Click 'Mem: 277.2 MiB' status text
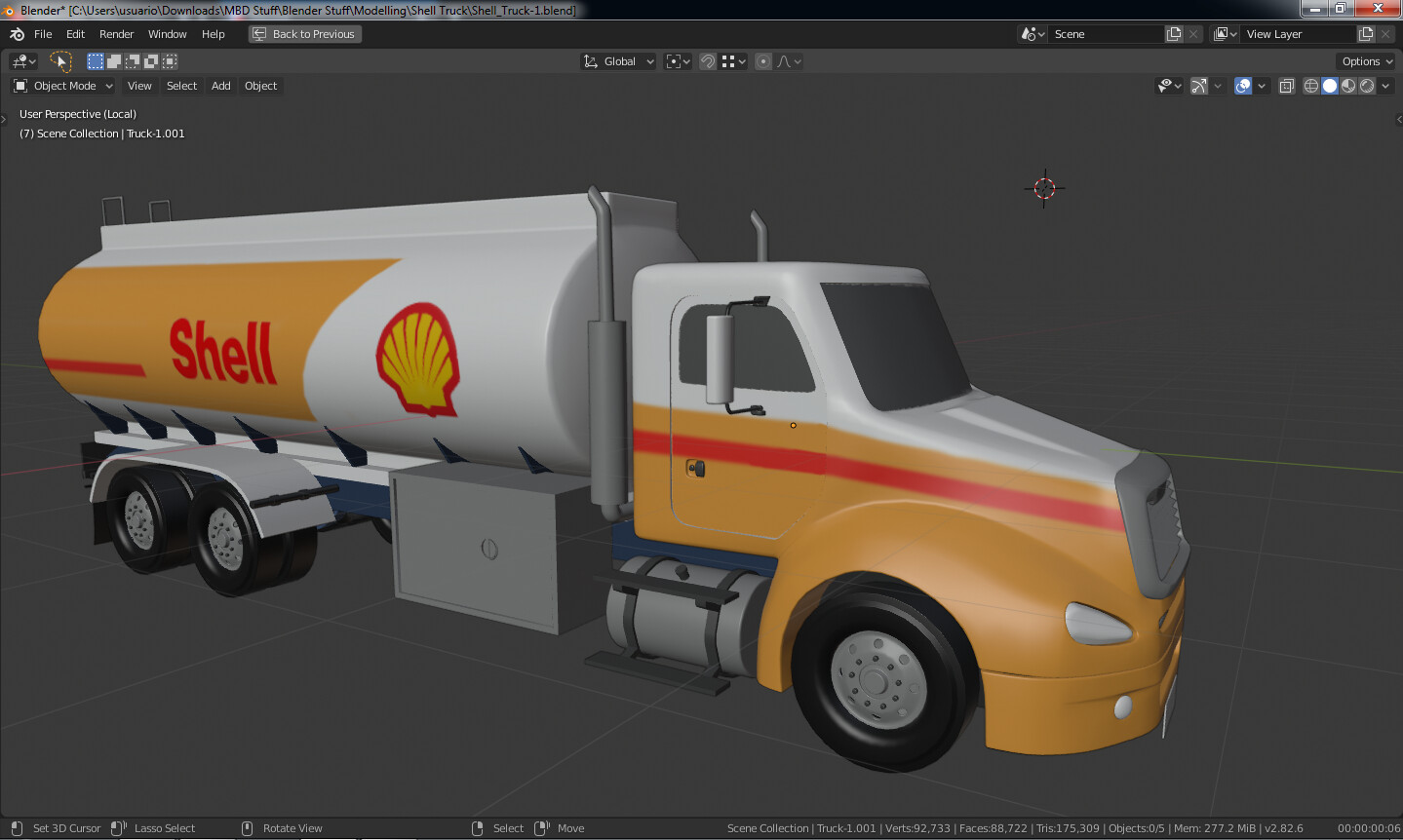Screen dimensions: 1403x840 tap(1215, 828)
